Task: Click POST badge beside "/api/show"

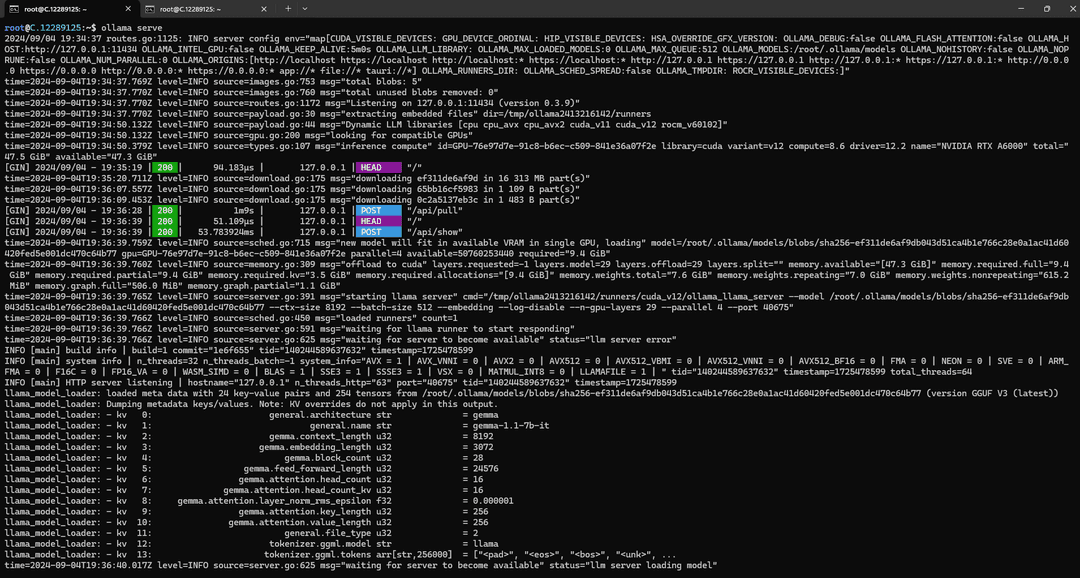Action: coord(379,232)
